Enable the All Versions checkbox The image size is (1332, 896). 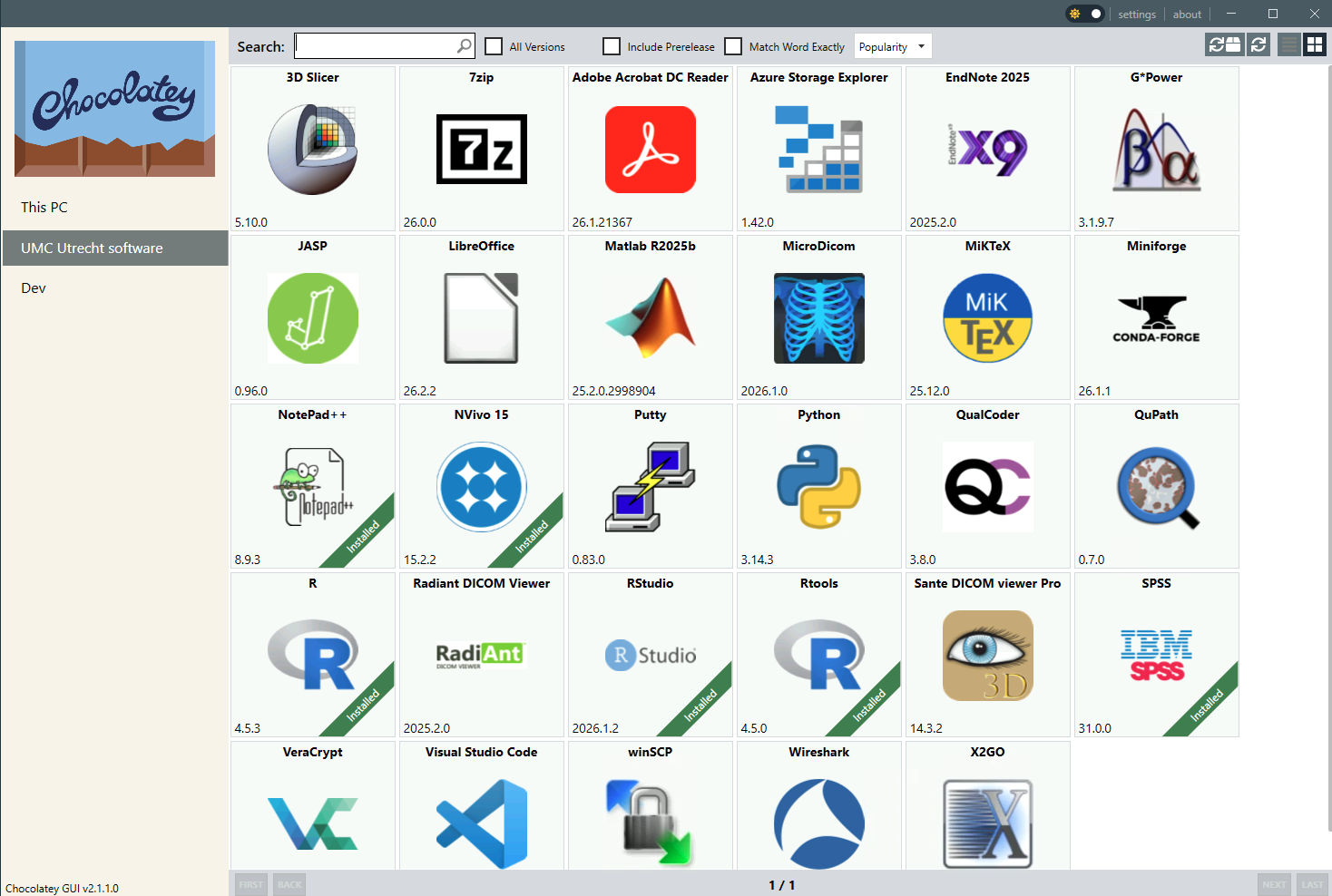click(494, 46)
